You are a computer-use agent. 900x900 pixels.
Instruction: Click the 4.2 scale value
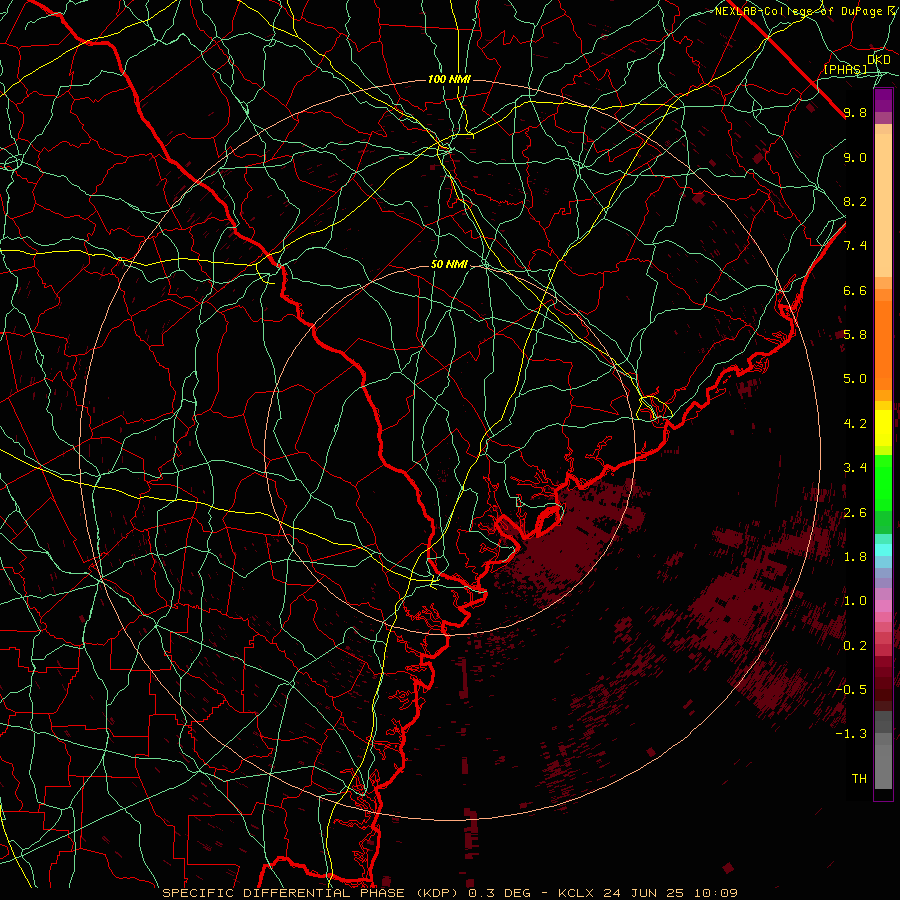pyautogui.click(x=855, y=424)
